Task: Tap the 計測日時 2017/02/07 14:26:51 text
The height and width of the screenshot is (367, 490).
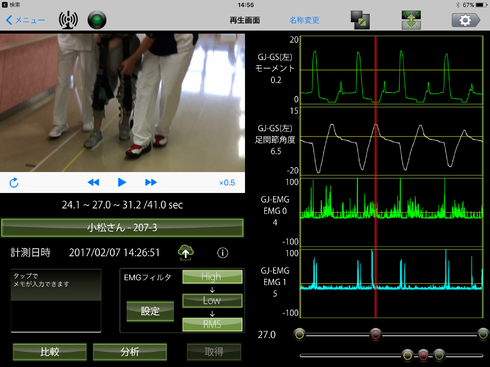Action: pyautogui.click(x=85, y=253)
